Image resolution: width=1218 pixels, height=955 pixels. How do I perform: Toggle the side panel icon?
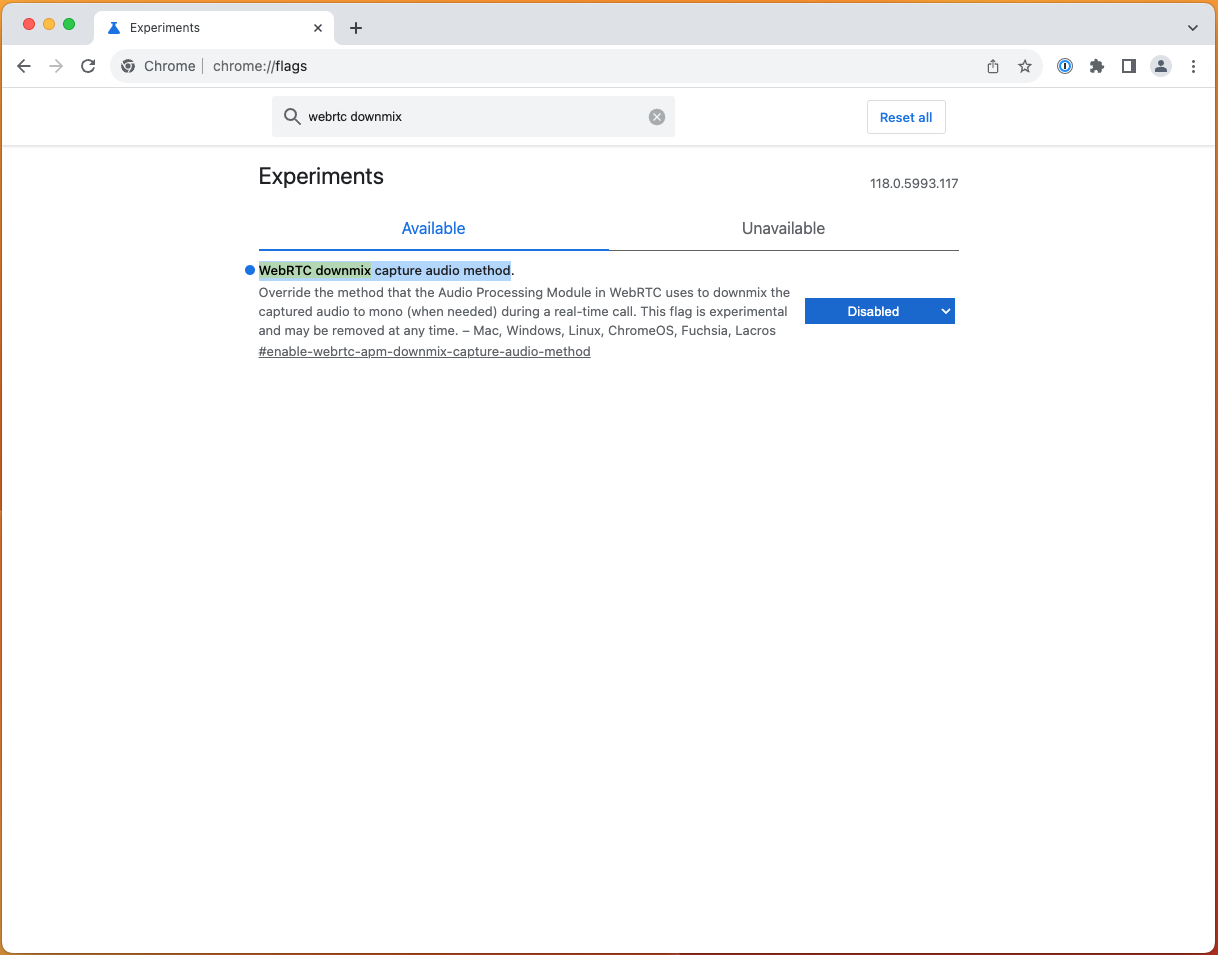(1128, 66)
